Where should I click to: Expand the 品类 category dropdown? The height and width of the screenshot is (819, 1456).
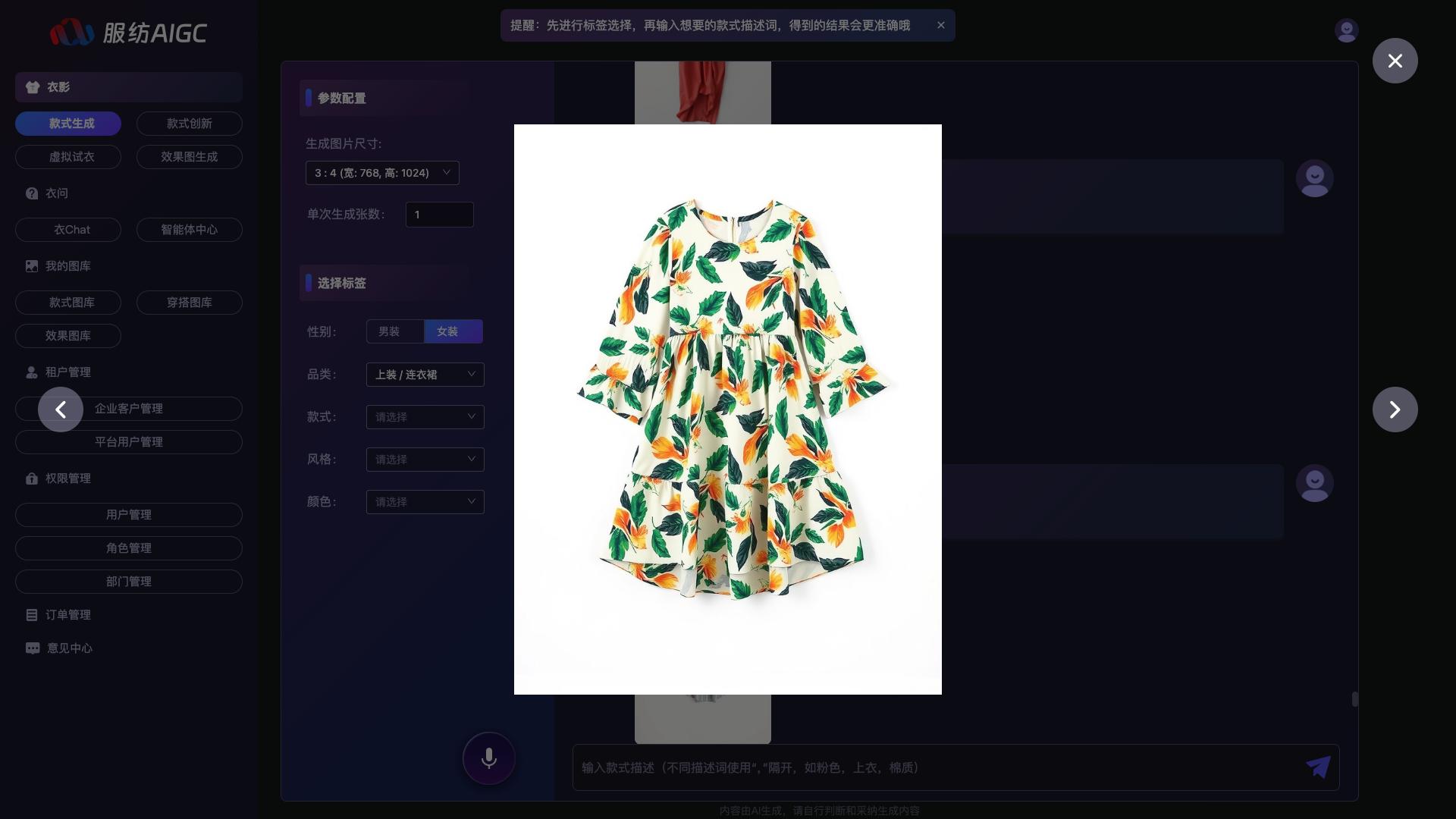(425, 375)
